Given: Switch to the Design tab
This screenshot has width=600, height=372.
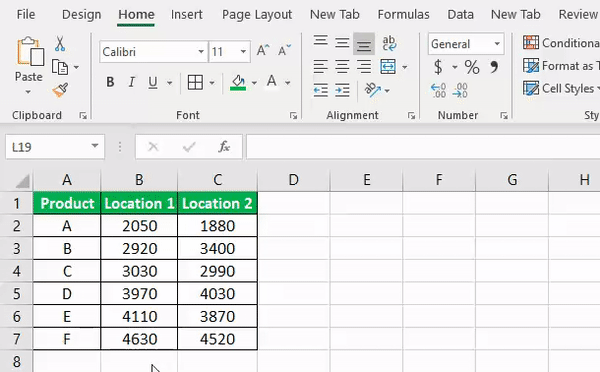Looking at the screenshot, I should (82, 15).
